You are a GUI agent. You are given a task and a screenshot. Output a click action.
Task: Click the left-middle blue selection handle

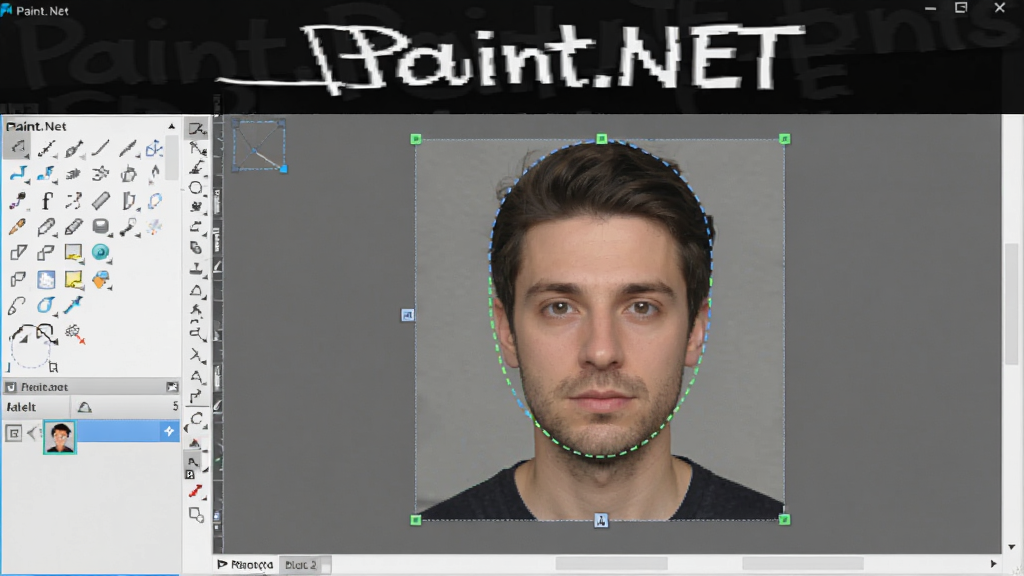(x=407, y=315)
